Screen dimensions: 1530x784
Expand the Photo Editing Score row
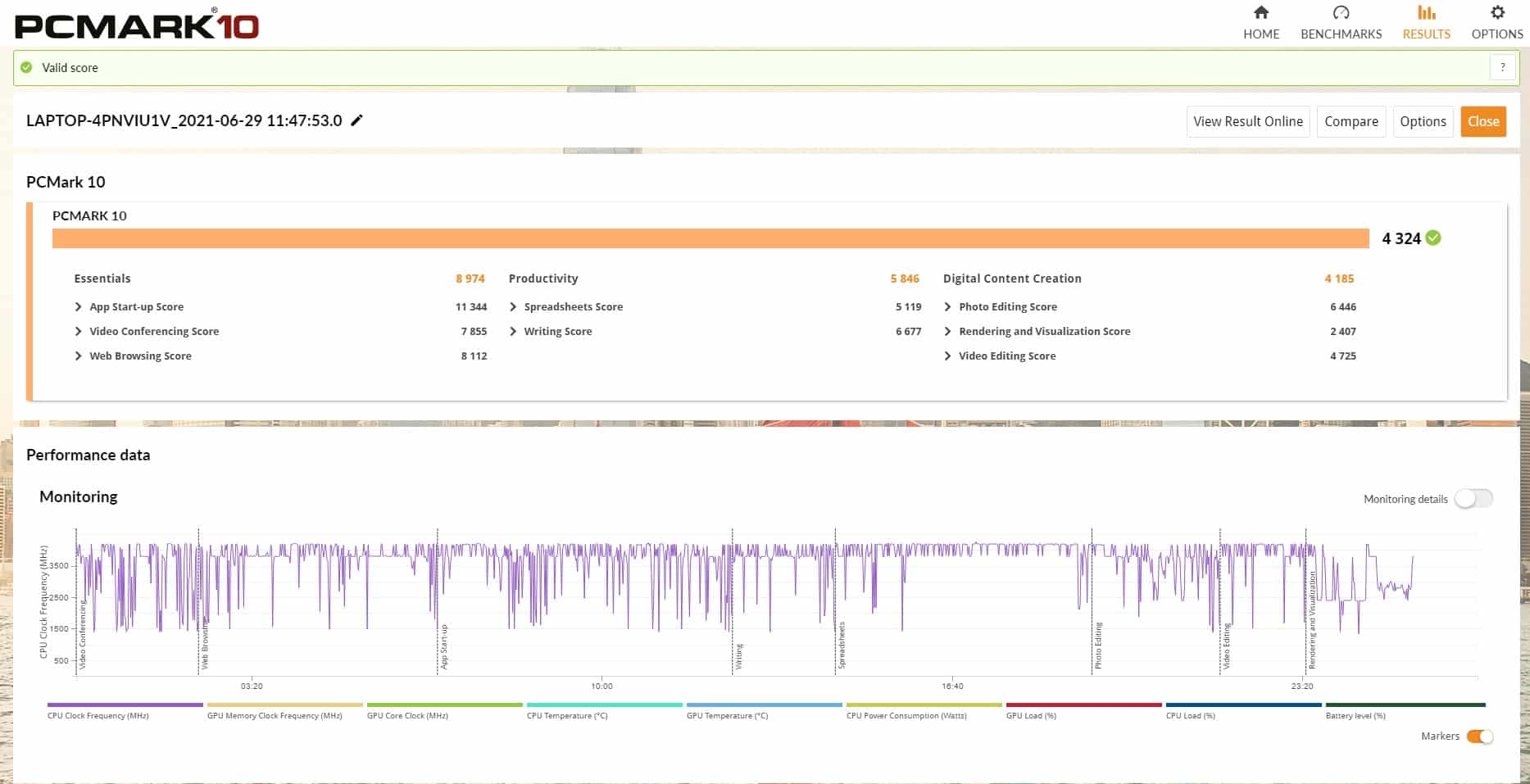947,307
